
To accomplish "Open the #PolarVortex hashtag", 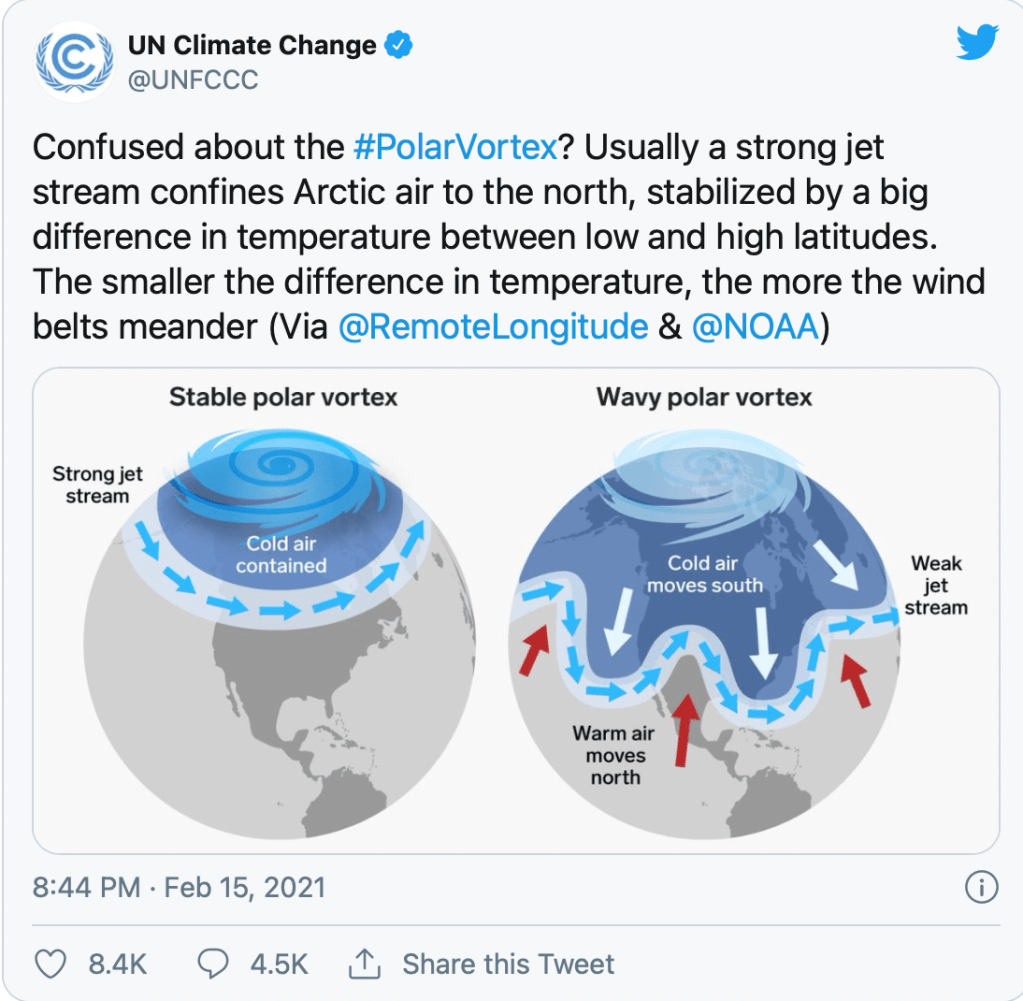I will 455,148.
